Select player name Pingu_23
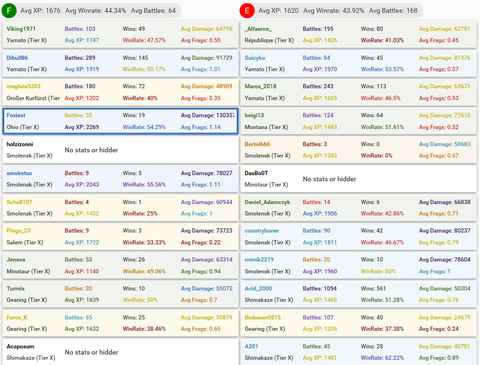The width and height of the screenshot is (480, 365). (x=18, y=231)
